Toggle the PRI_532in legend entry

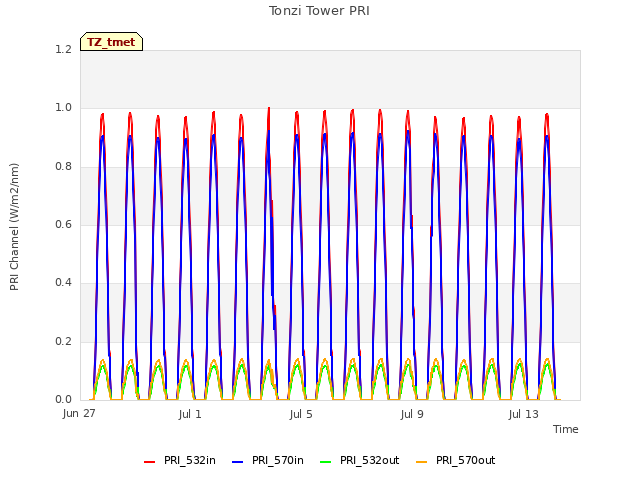(180, 461)
